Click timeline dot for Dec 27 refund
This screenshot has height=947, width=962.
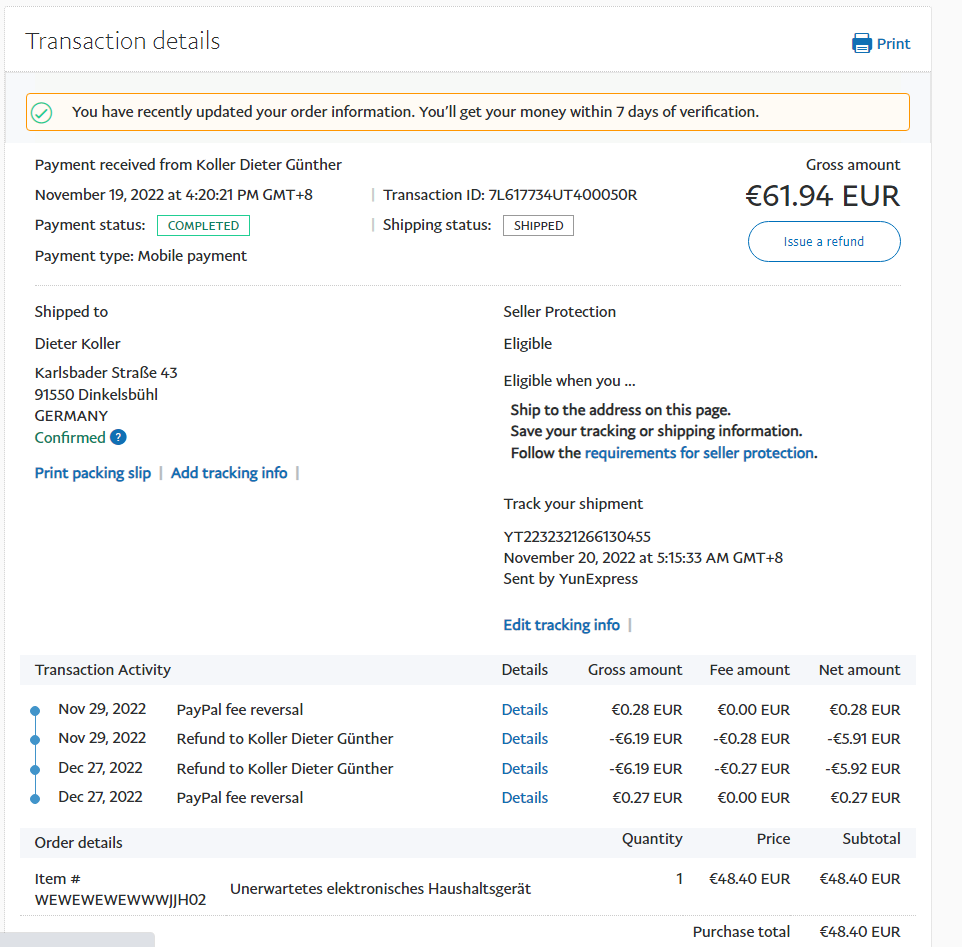[x=35, y=769]
